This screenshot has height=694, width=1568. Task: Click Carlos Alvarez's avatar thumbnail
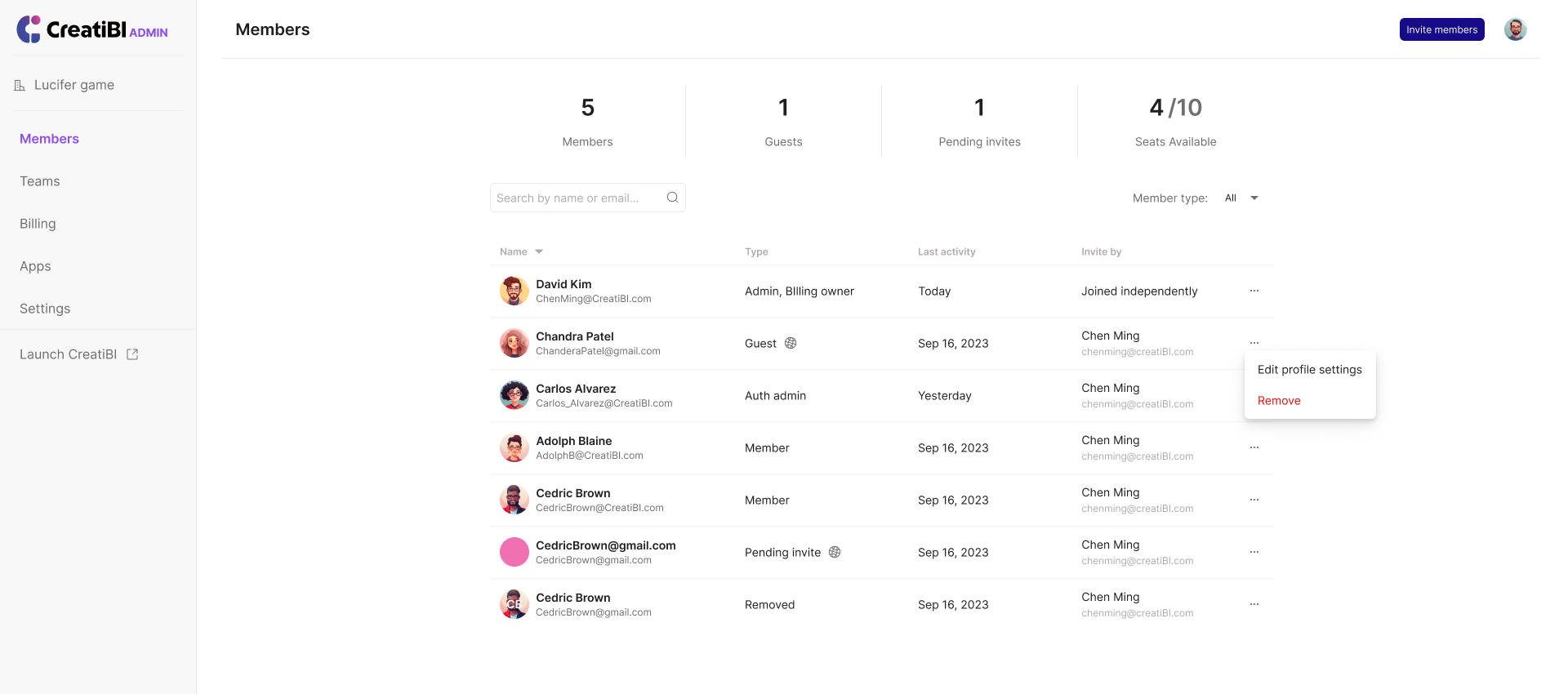coord(514,396)
